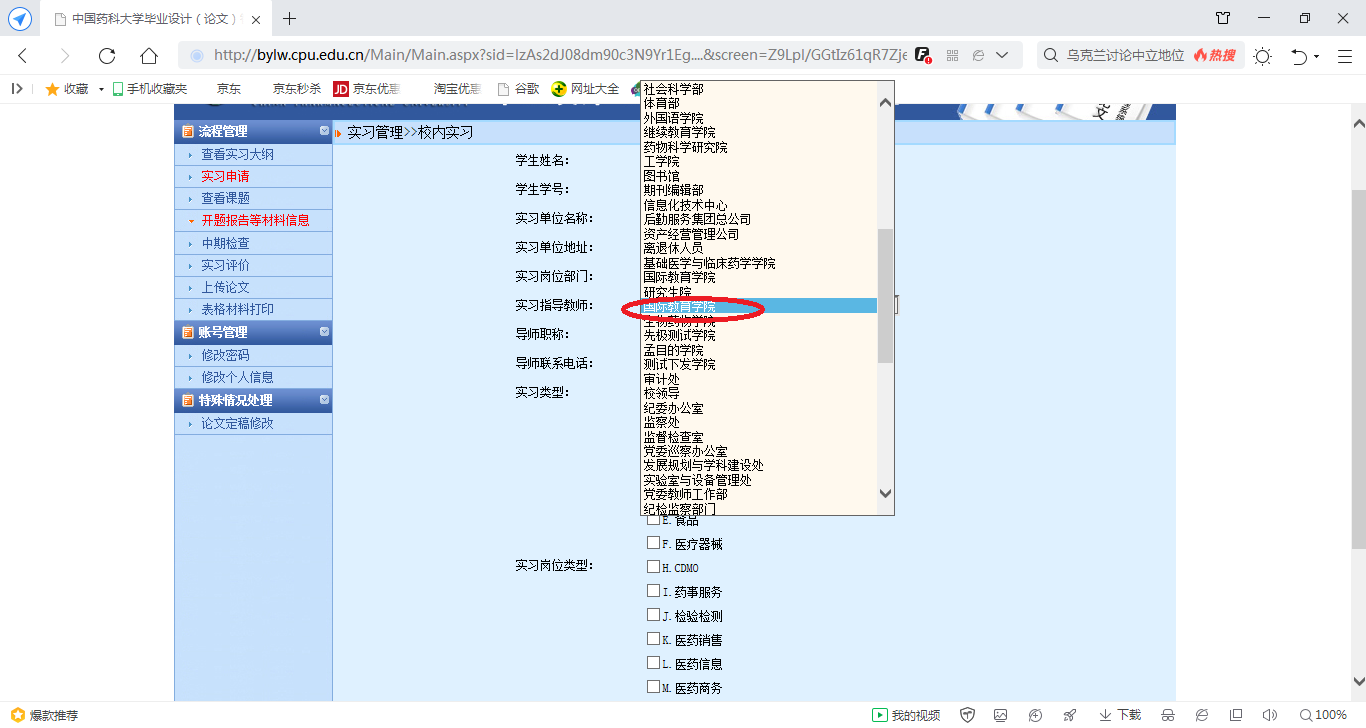Go to the browser home page
1366x728 pixels.
click(149, 56)
